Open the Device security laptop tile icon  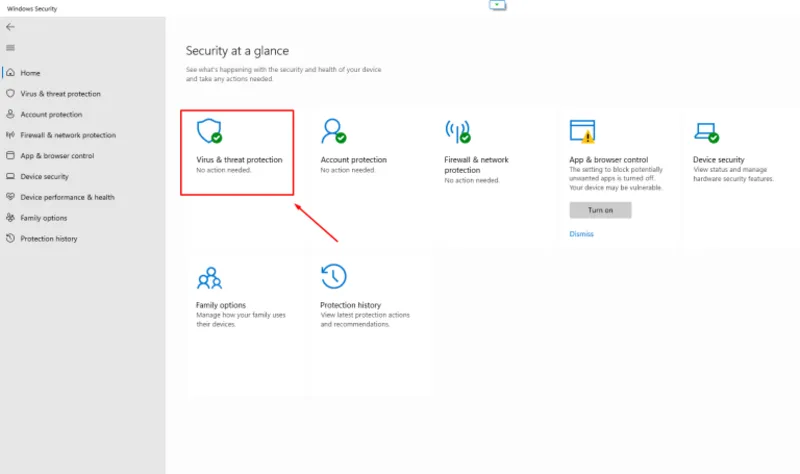pos(707,132)
